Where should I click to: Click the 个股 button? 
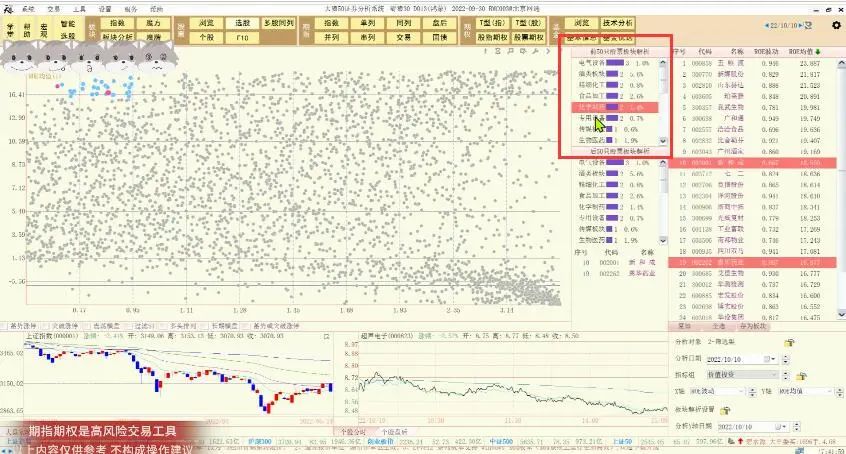coord(207,37)
